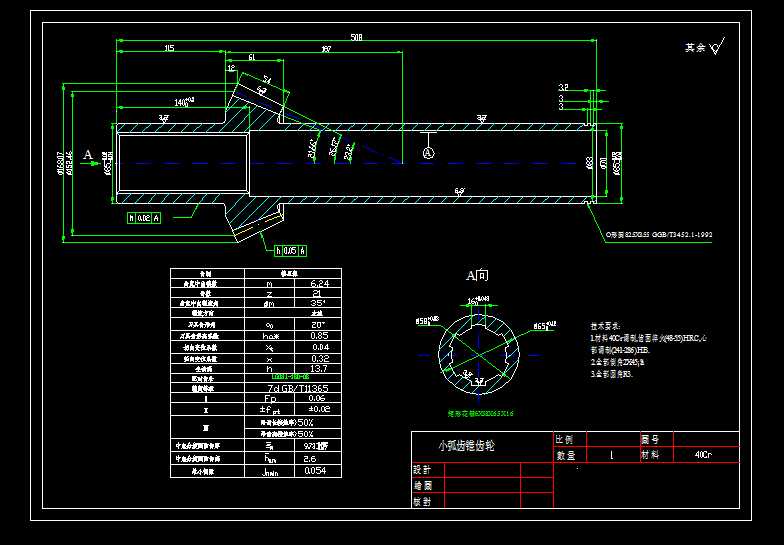Select the 图号 label in title block
784x545 pixels.
650,440
